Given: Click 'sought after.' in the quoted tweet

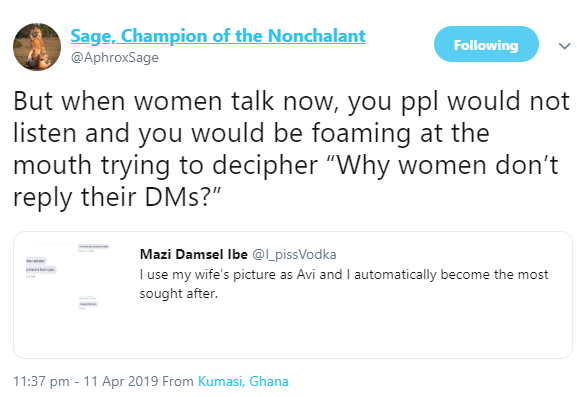Looking at the screenshot, I should click(178, 294).
